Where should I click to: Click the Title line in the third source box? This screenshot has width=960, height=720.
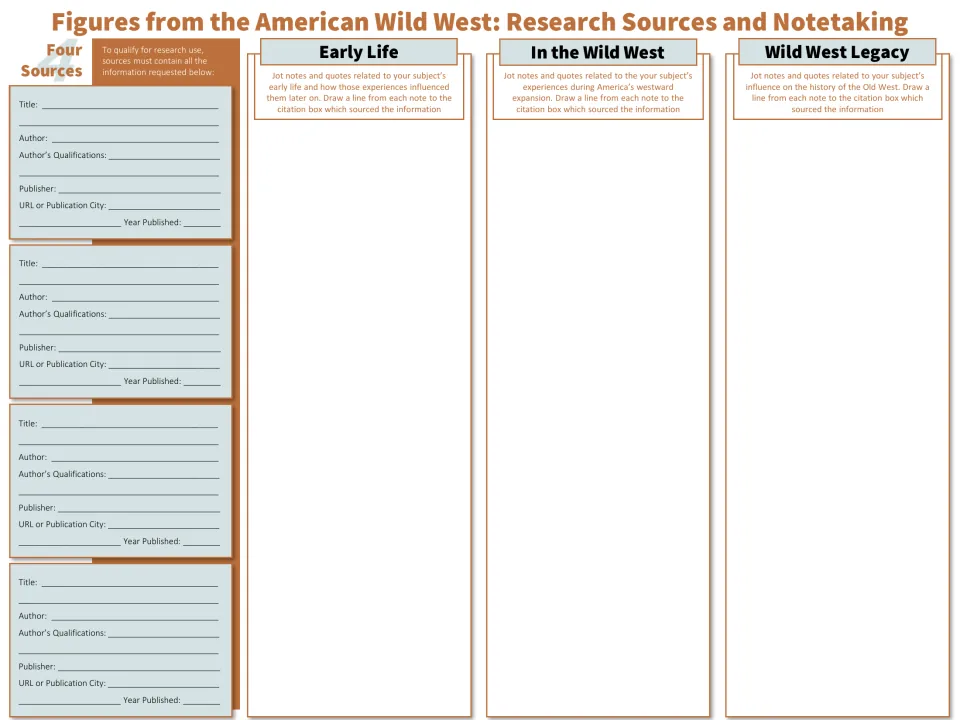tap(130, 424)
